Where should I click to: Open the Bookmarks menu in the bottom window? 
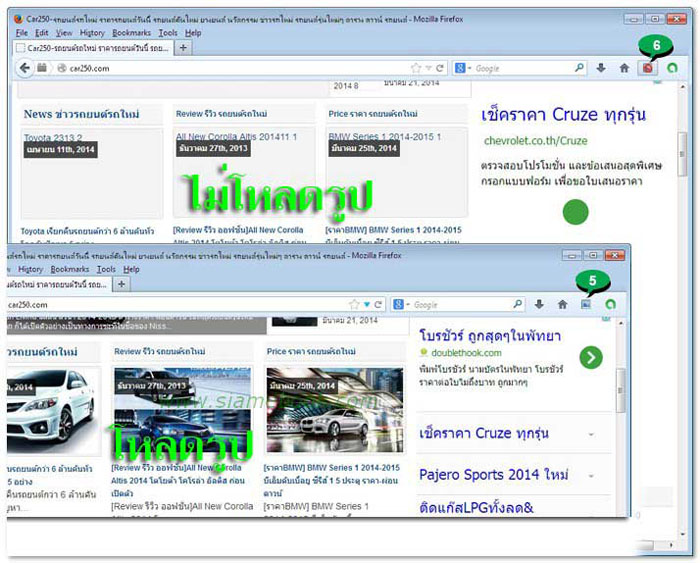[70, 269]
